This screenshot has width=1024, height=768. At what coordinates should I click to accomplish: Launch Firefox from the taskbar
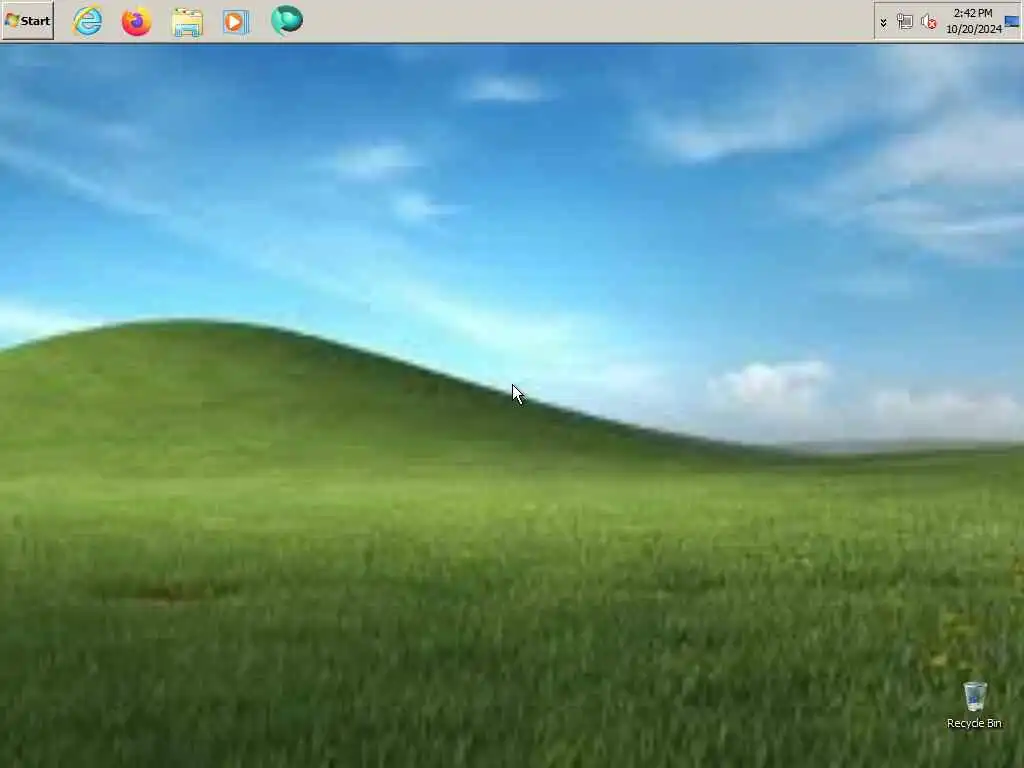click(136, 21)
